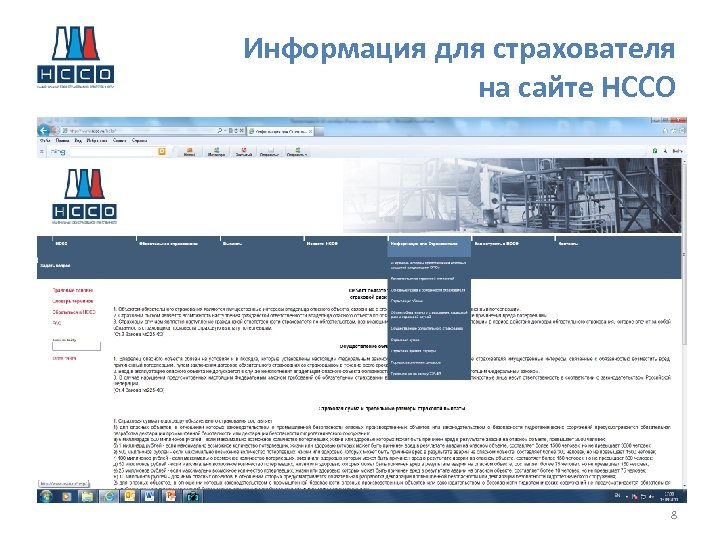Image resolution: width=720 pixels, height=540 pixels.
Task: Select the open НССО page tab
Action: click(281, 132)
